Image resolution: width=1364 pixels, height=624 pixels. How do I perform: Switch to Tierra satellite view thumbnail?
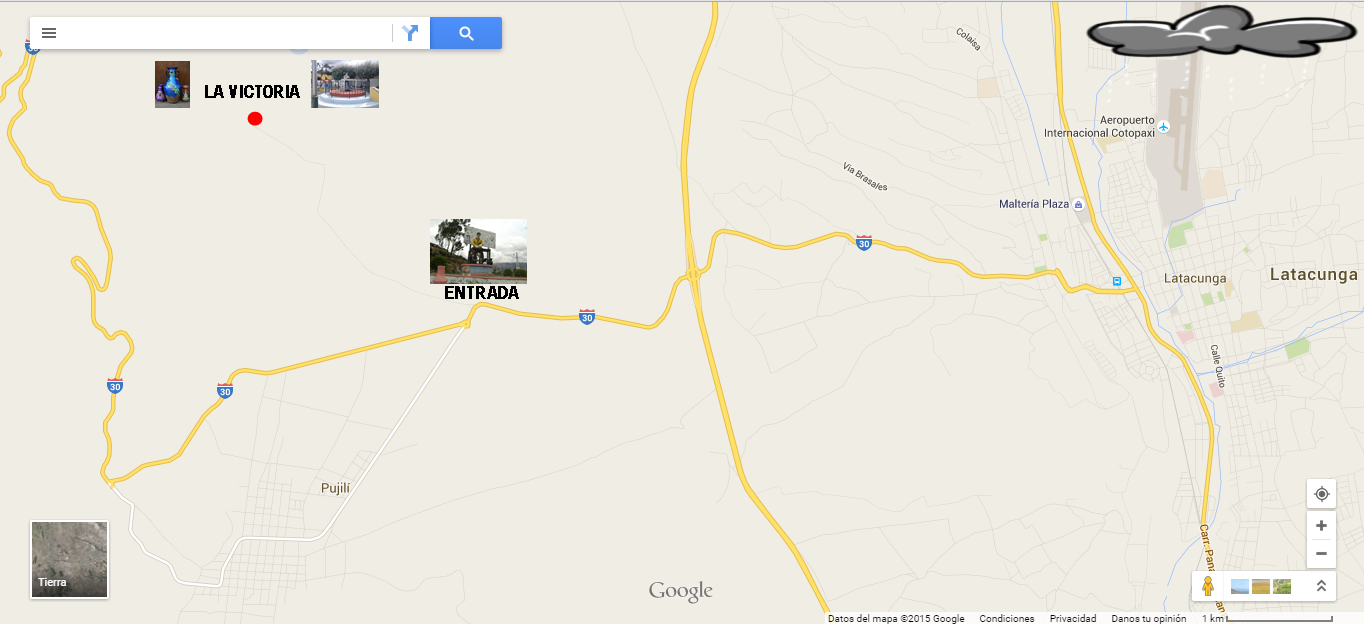click(69, 559)
